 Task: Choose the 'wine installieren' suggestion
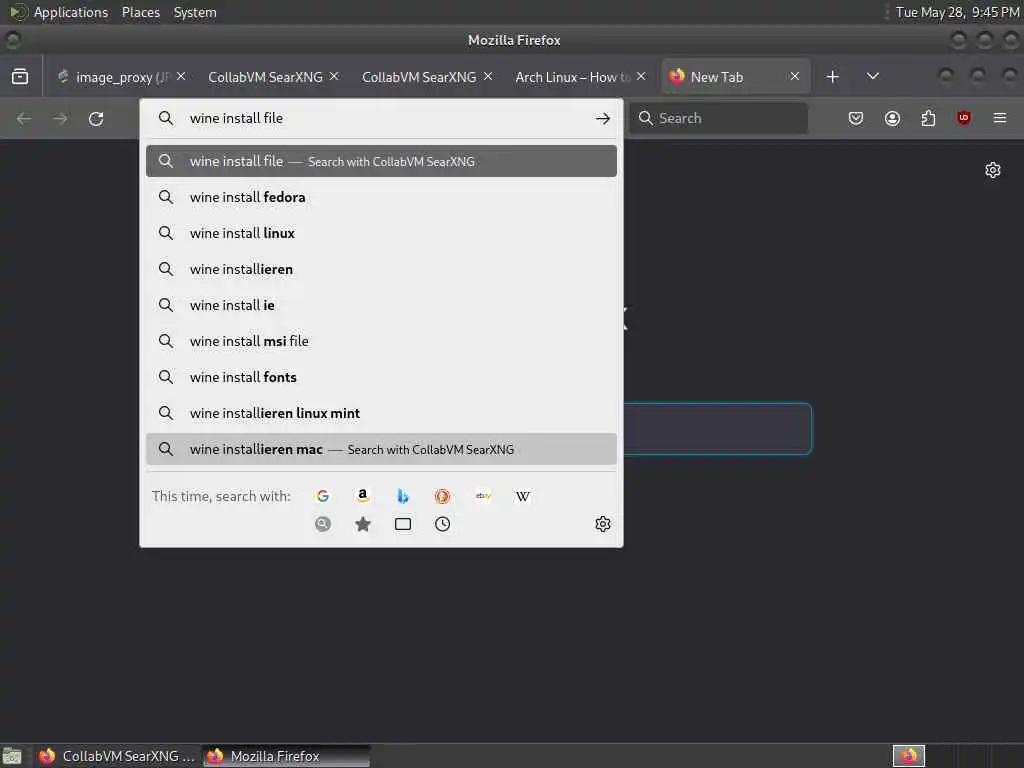(381, 269)
